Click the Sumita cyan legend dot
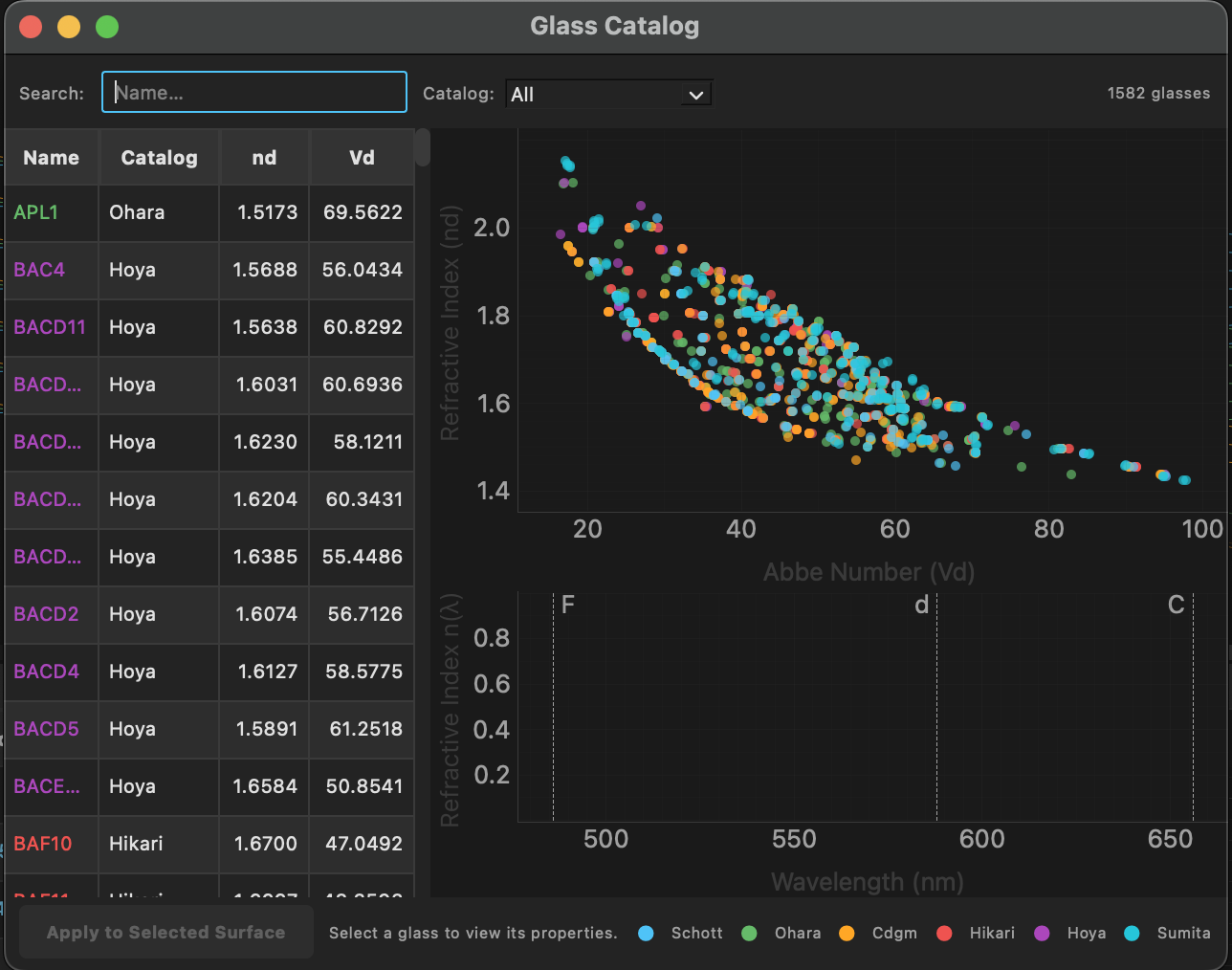1232x970 pixels. [x=1133, y=934]
